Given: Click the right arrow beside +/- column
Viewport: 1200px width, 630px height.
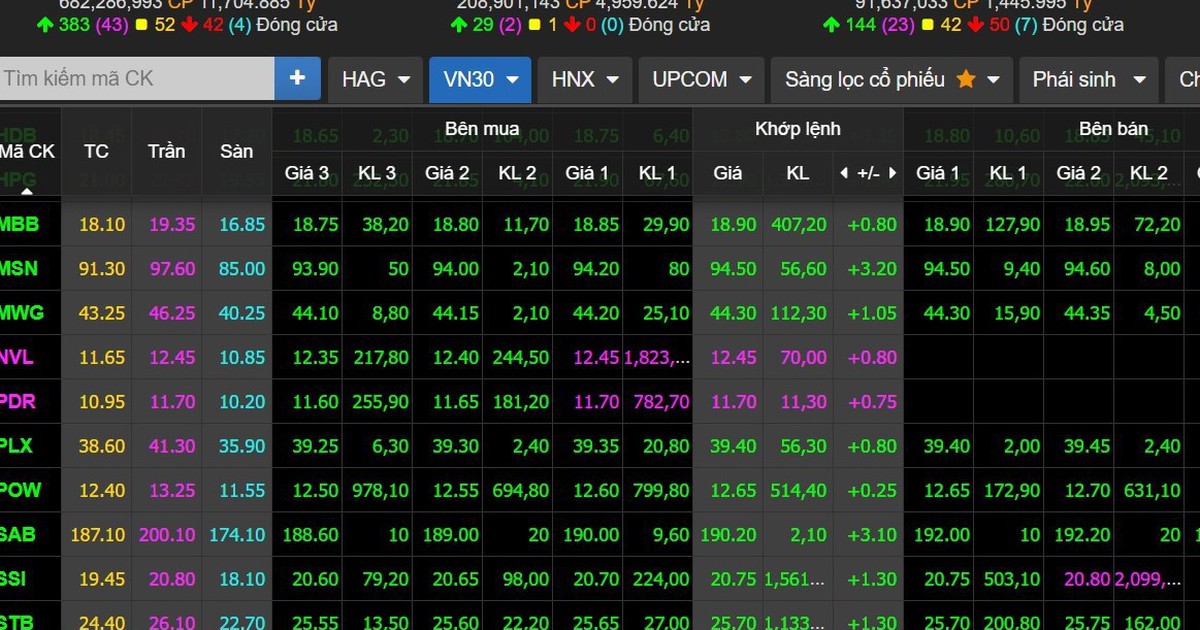Looking at the screenshot, I should (x=893, y=173).
